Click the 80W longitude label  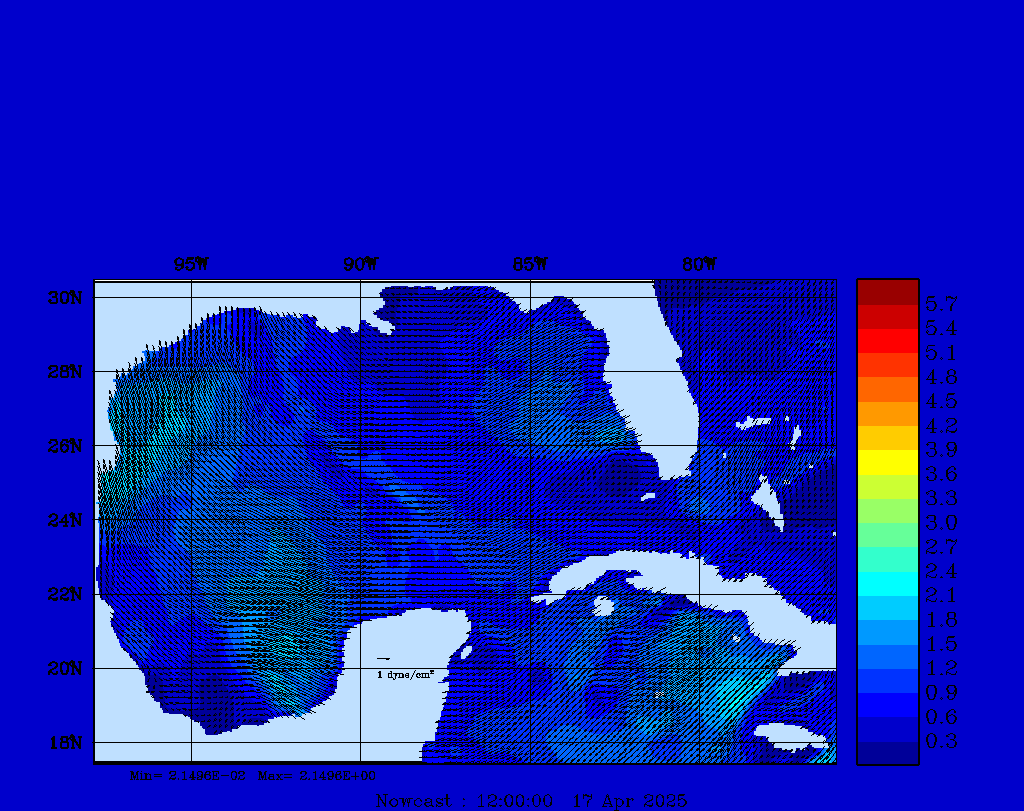(699, 264)
